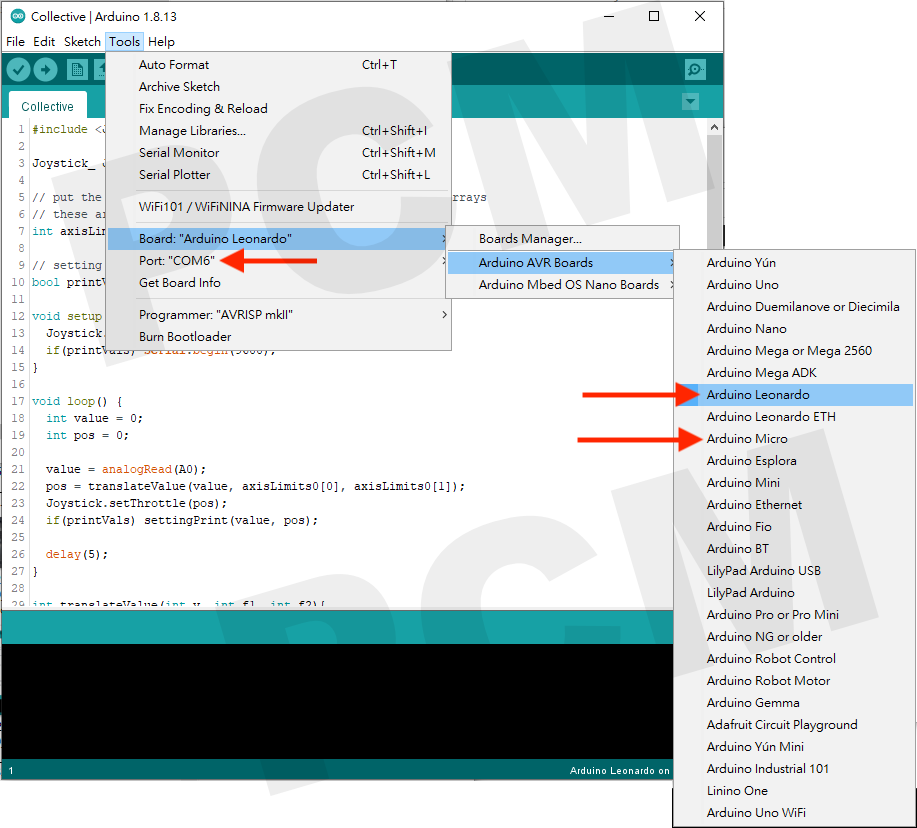Open the tab options dropdown arrow

691,102
